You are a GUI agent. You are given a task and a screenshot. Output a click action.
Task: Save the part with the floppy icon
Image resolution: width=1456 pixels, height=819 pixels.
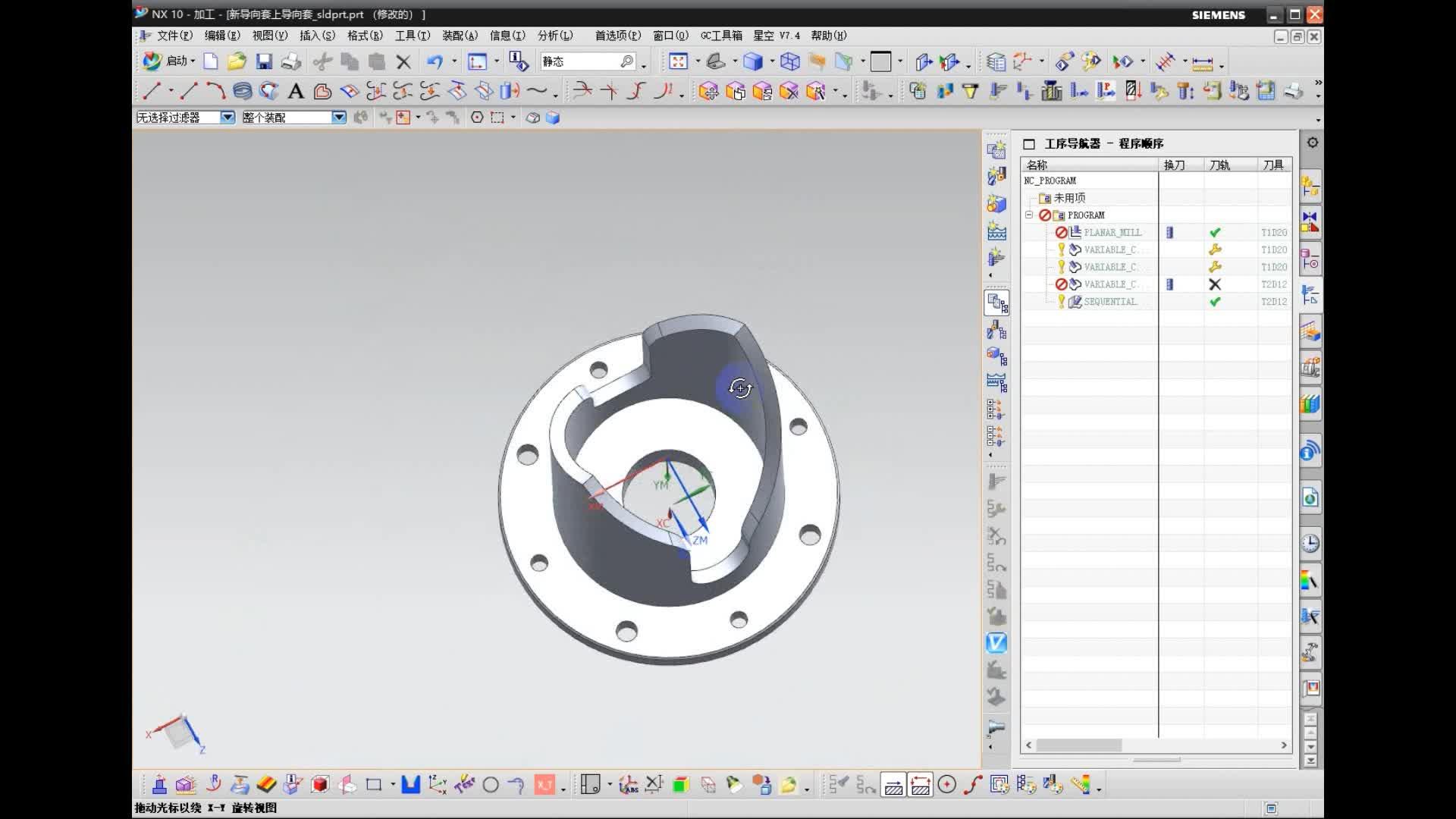point(264,61)
